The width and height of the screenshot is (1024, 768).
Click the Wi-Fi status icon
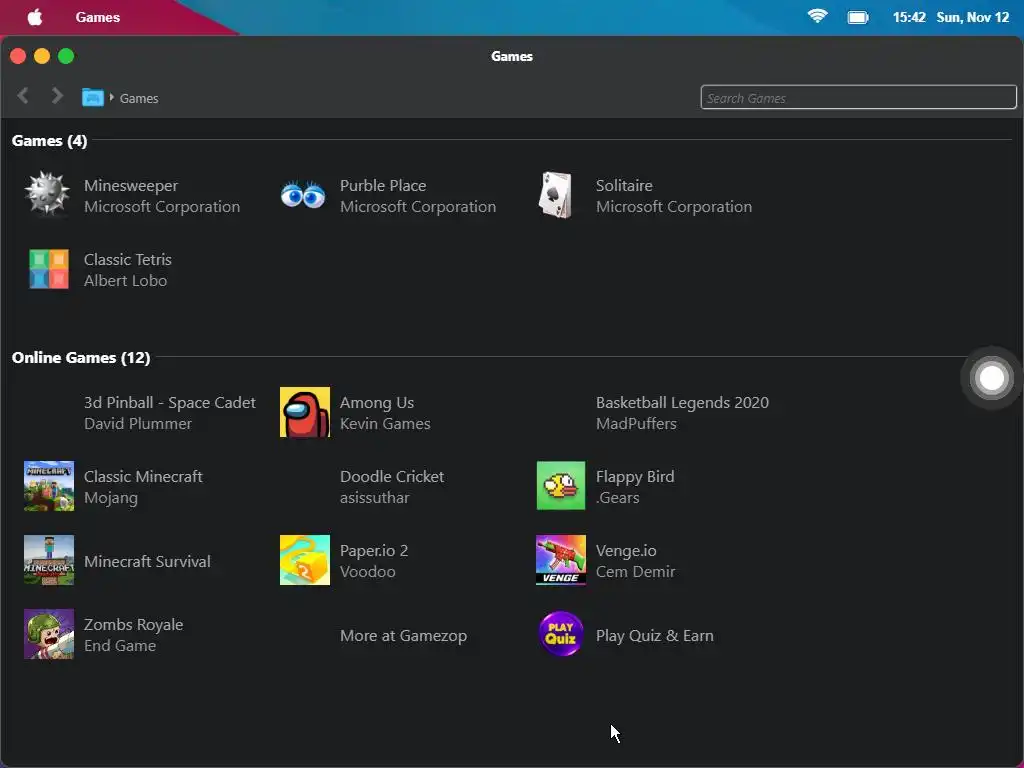click(x=818, y=16)
